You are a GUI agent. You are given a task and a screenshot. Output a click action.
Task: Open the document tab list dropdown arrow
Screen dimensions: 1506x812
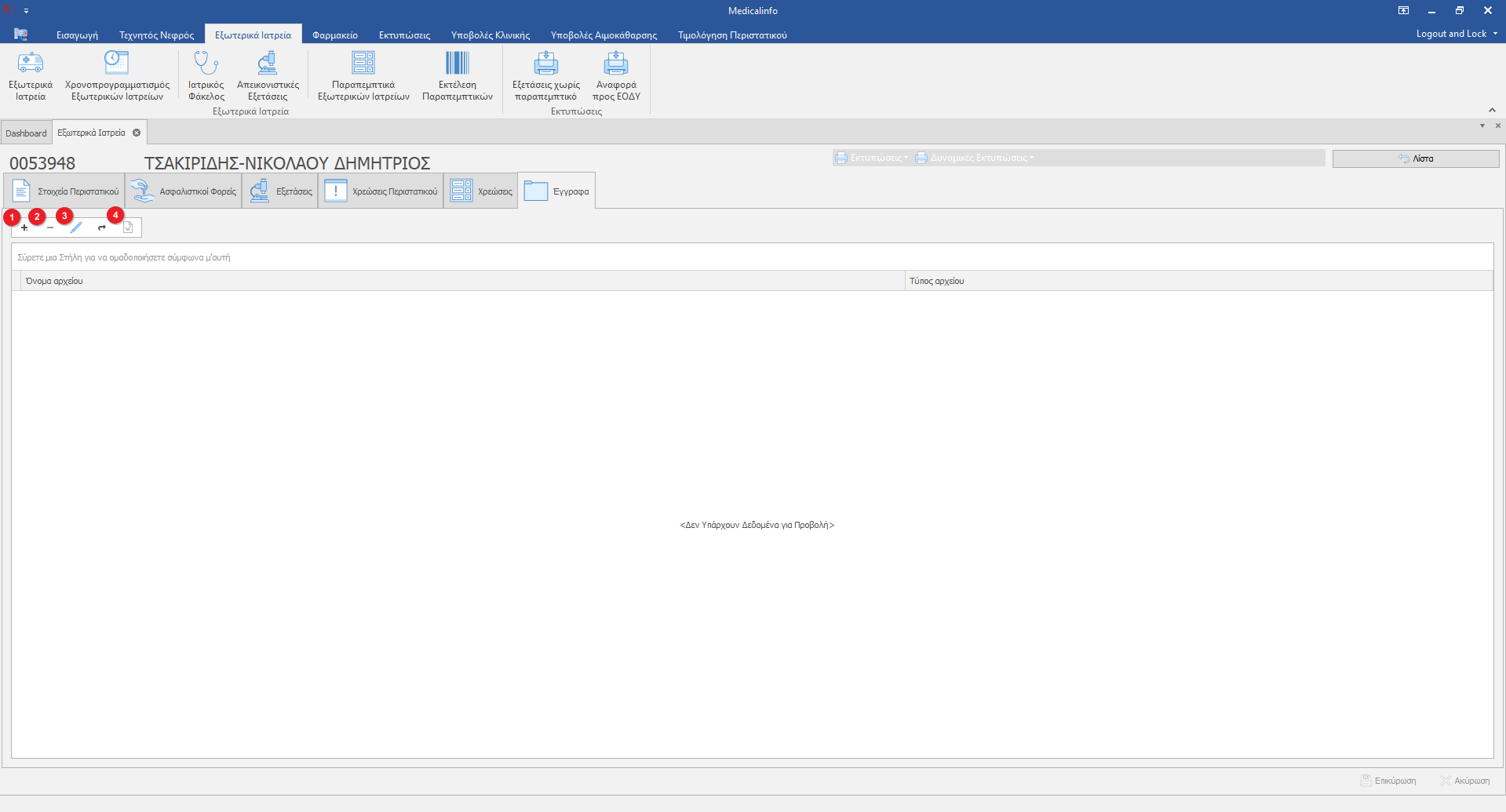(x=1482, y=126)
